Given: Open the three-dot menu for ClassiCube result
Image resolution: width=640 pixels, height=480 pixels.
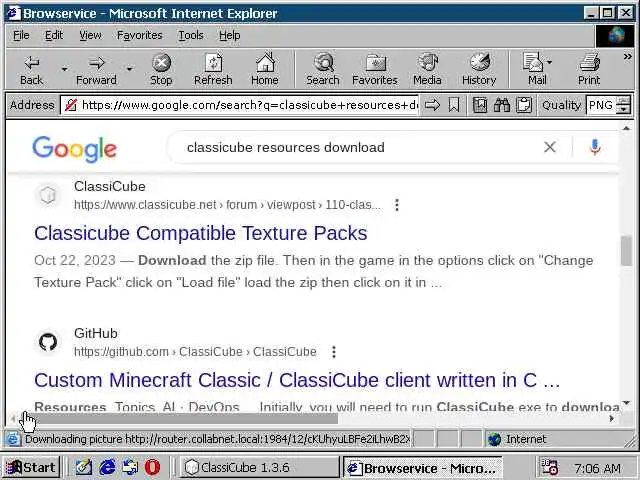Looking at the screenshot, I should click(397, 205).
